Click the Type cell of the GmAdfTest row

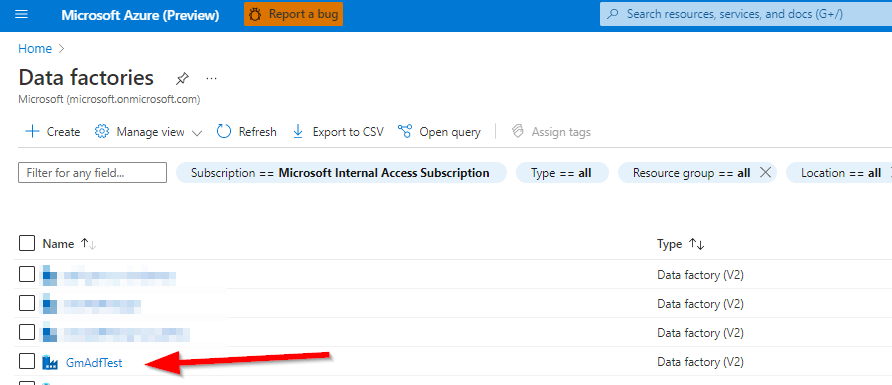pos(700,362)
